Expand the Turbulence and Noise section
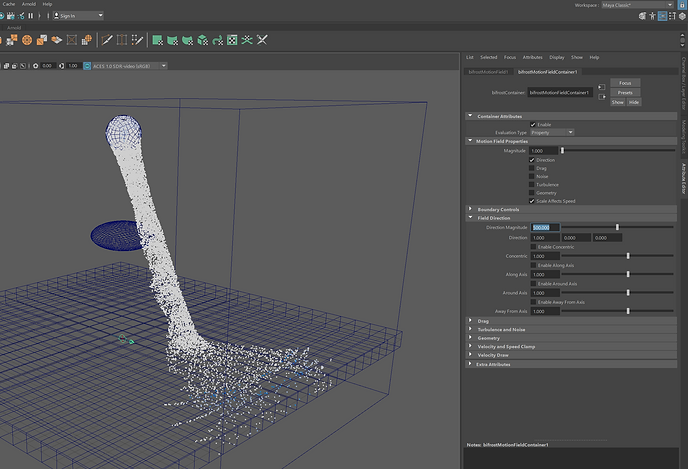 tap(470, 329)
